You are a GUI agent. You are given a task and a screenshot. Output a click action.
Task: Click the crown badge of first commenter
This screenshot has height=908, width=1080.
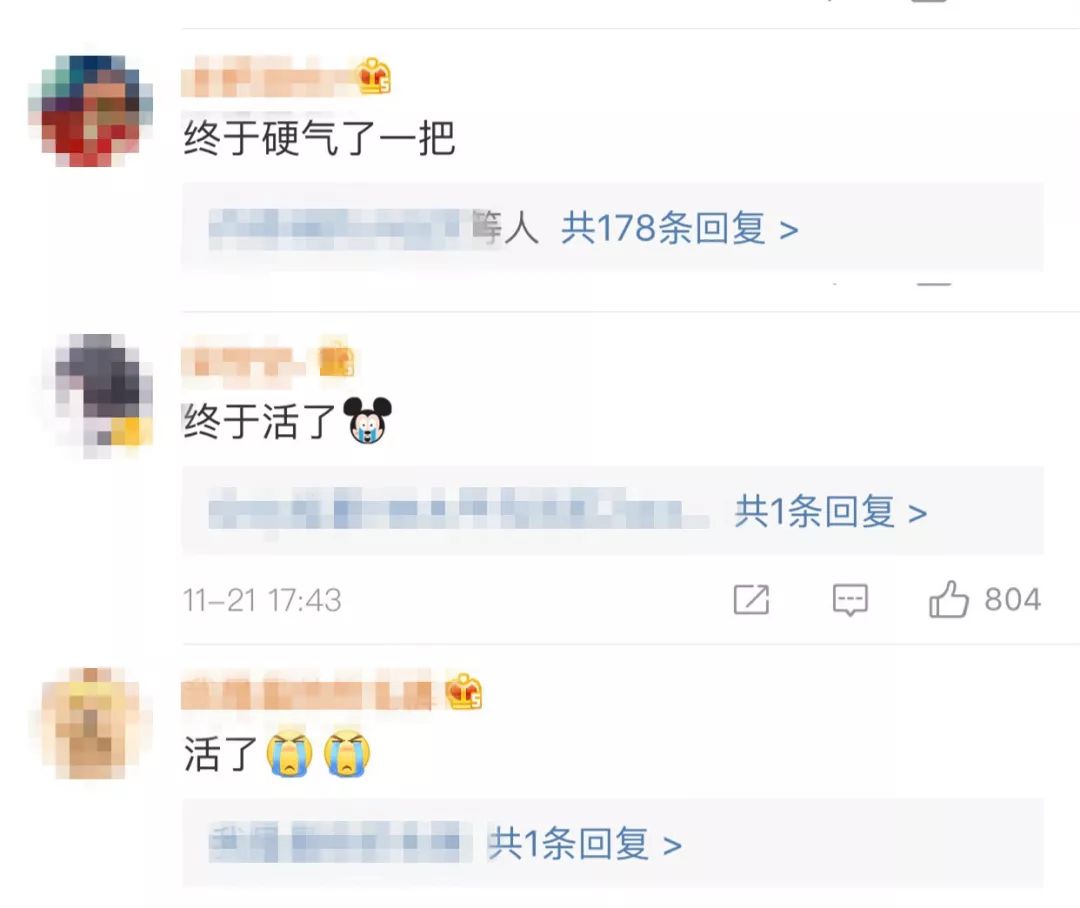(x=373, y=76)
